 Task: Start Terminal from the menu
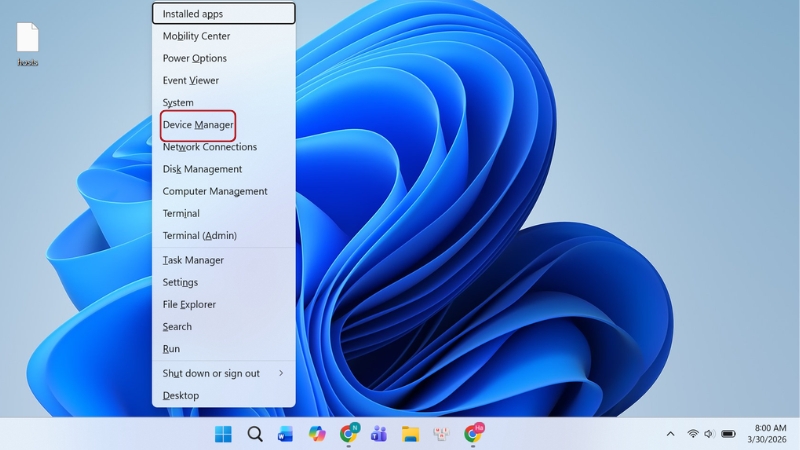click(x=223, y=213)
